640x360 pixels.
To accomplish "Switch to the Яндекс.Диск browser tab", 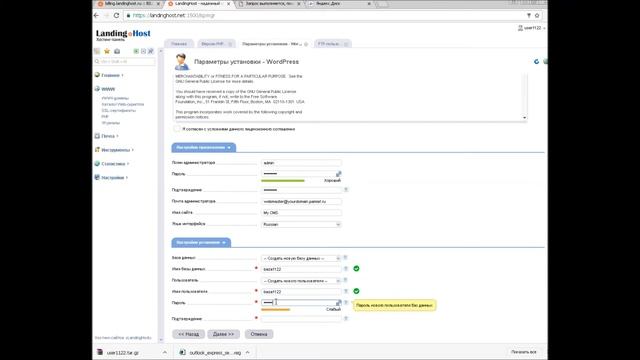I will point(340,4).
